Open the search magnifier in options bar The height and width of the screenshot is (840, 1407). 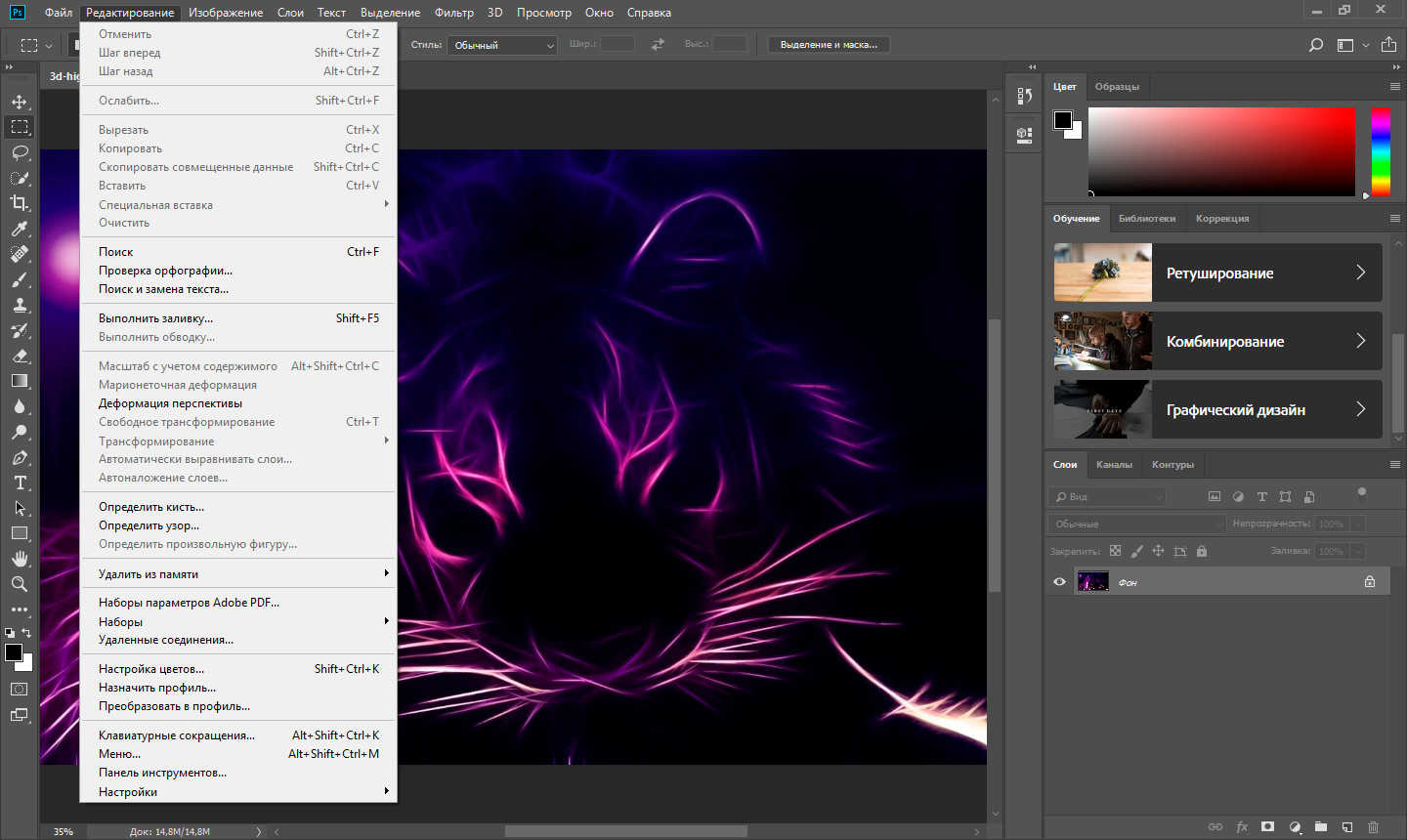[x=1316, y=45]
